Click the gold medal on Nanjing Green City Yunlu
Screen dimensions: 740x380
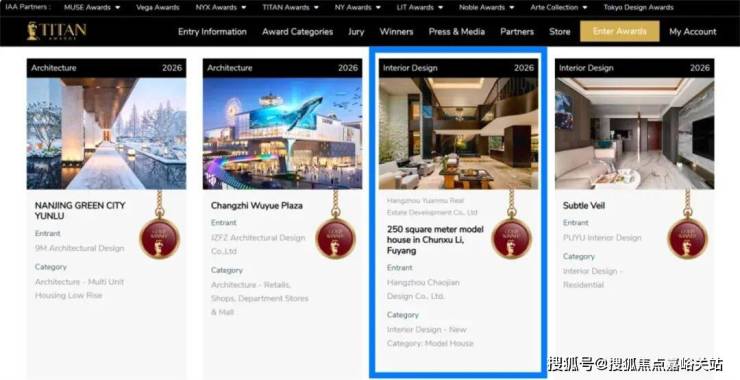click(160, 238)
